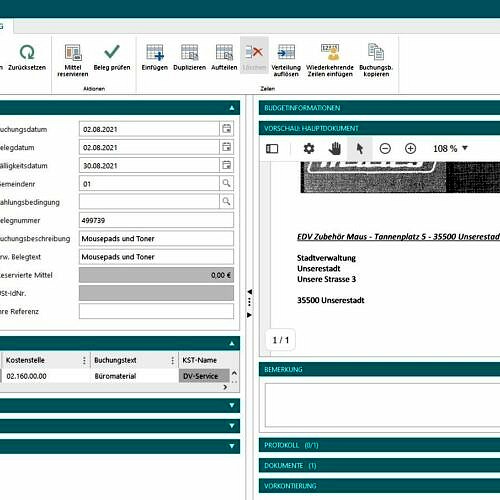
Task: Open the VORKONTIERUNG panel
Action: coord(379,486)
